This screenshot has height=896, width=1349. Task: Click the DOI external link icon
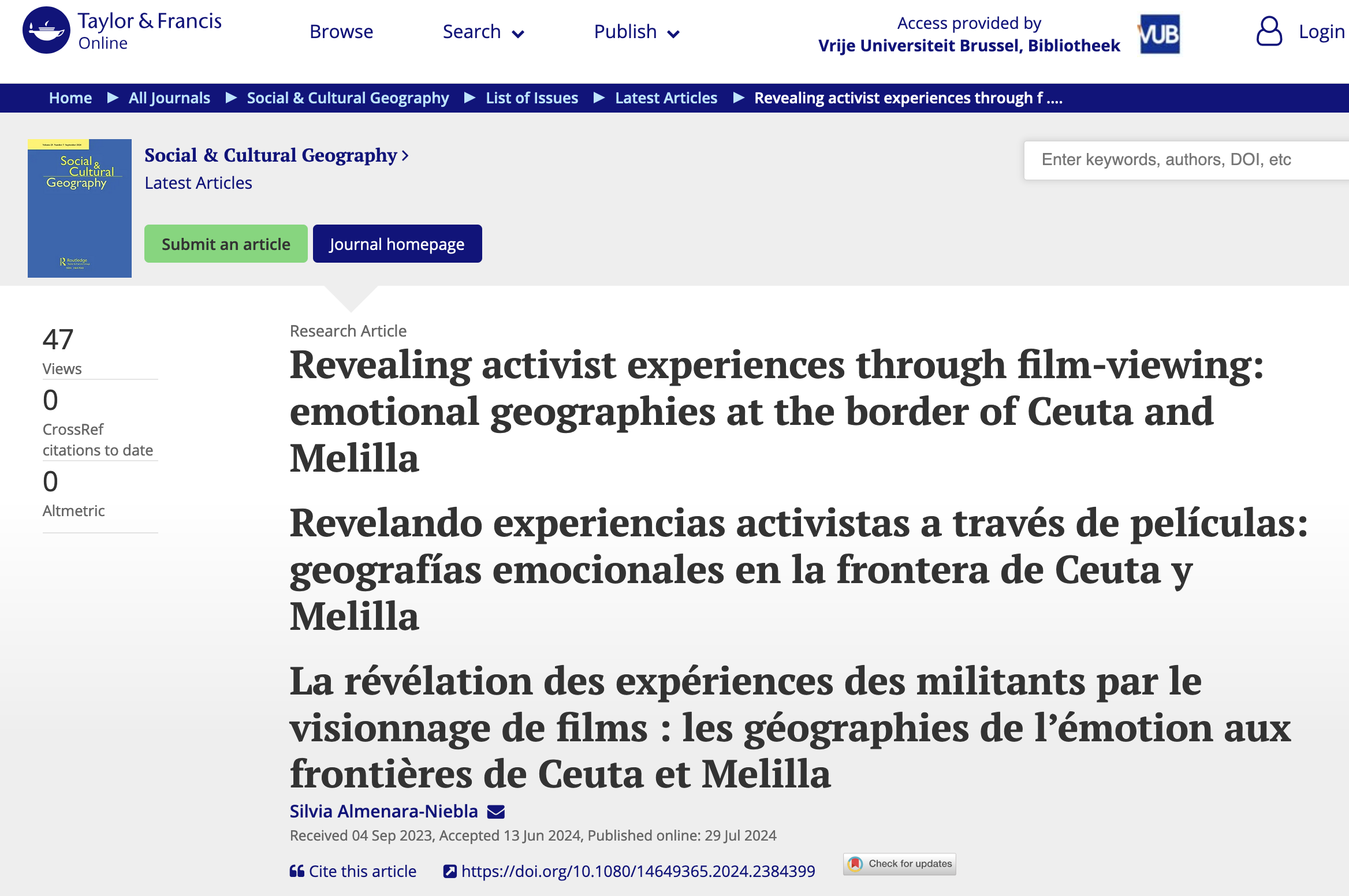click(449, 871)
